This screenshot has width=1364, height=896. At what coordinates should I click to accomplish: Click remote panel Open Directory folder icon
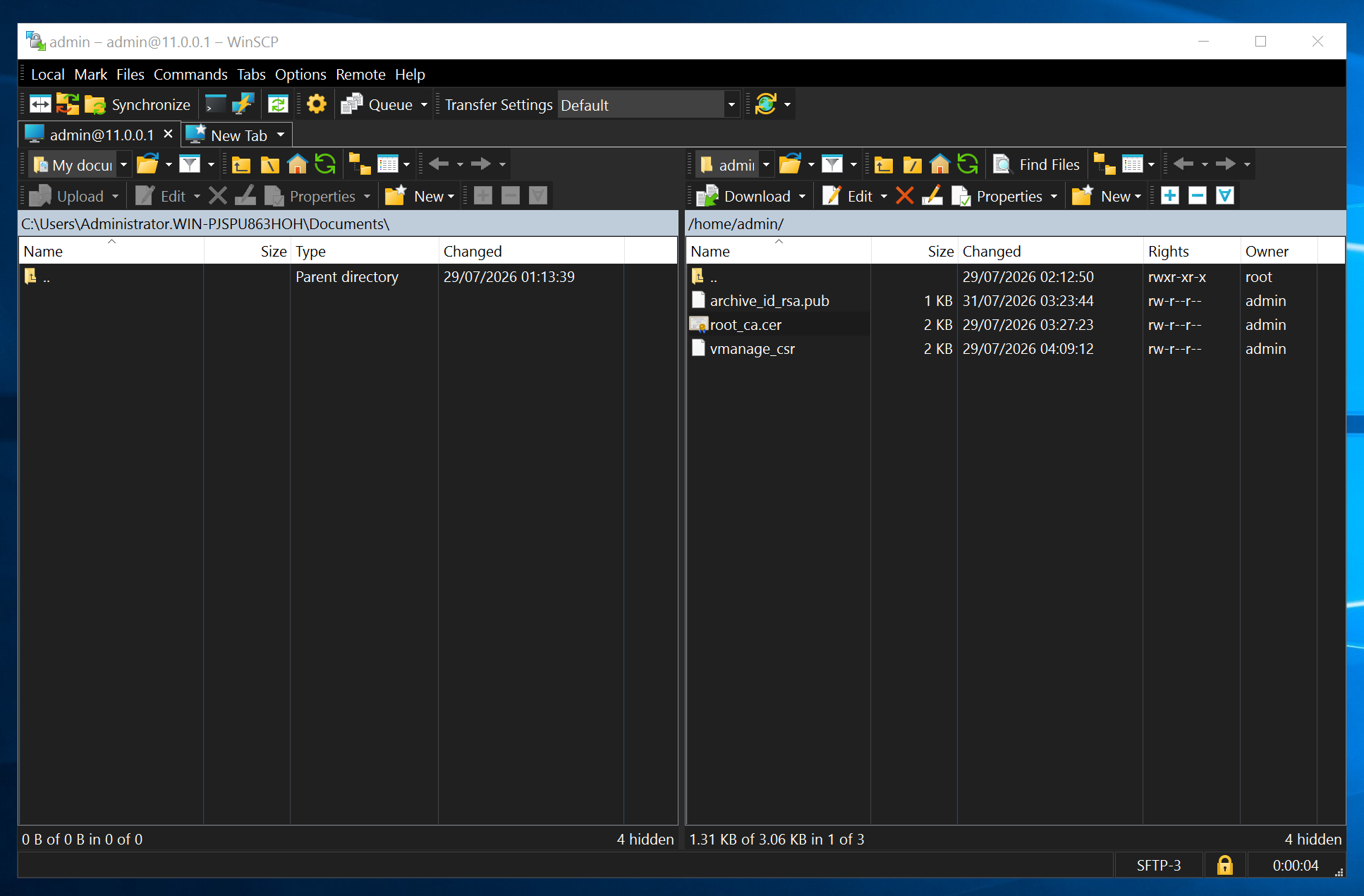pos(790,164)
